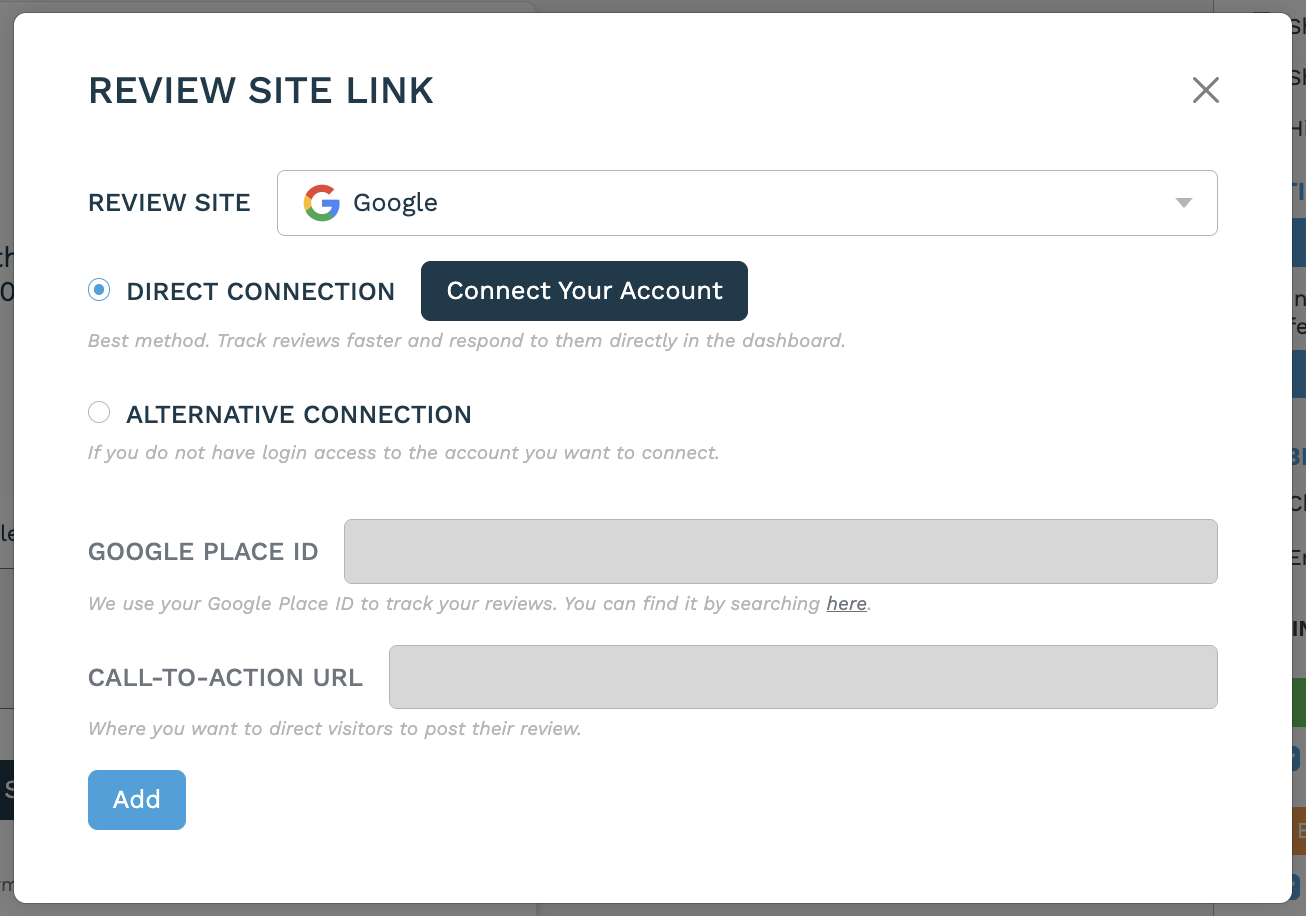Select the Direct Connection radio button

point(99,290)
